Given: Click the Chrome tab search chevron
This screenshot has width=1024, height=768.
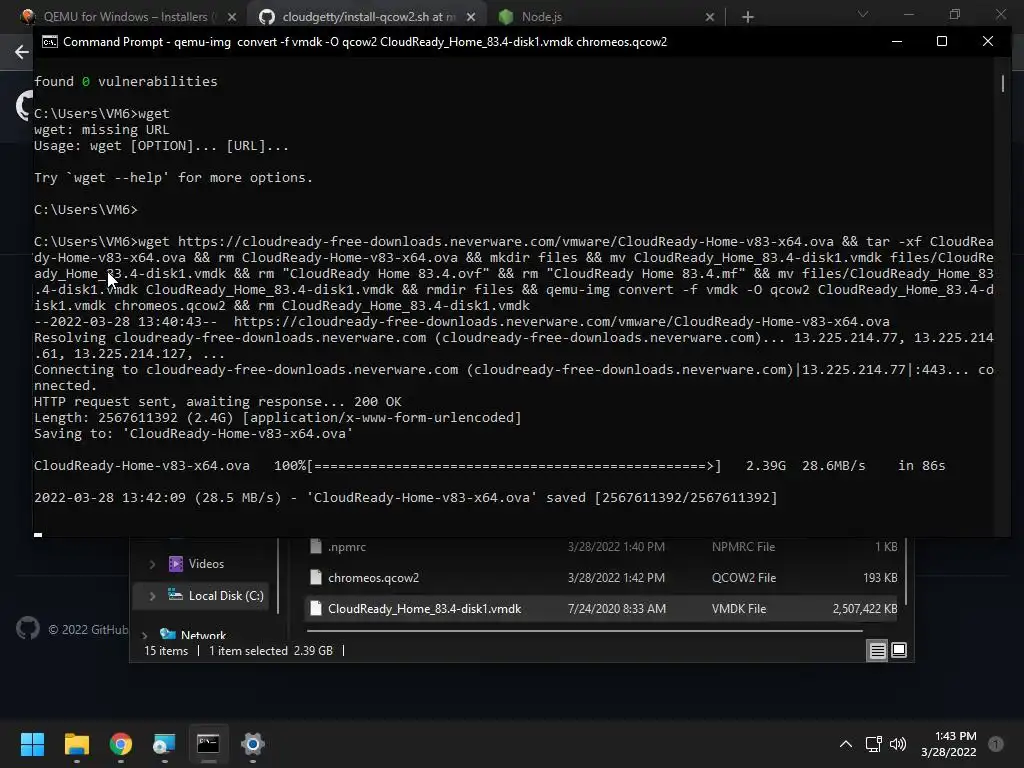Looking at the screenshot, I should tap(863, 14).
